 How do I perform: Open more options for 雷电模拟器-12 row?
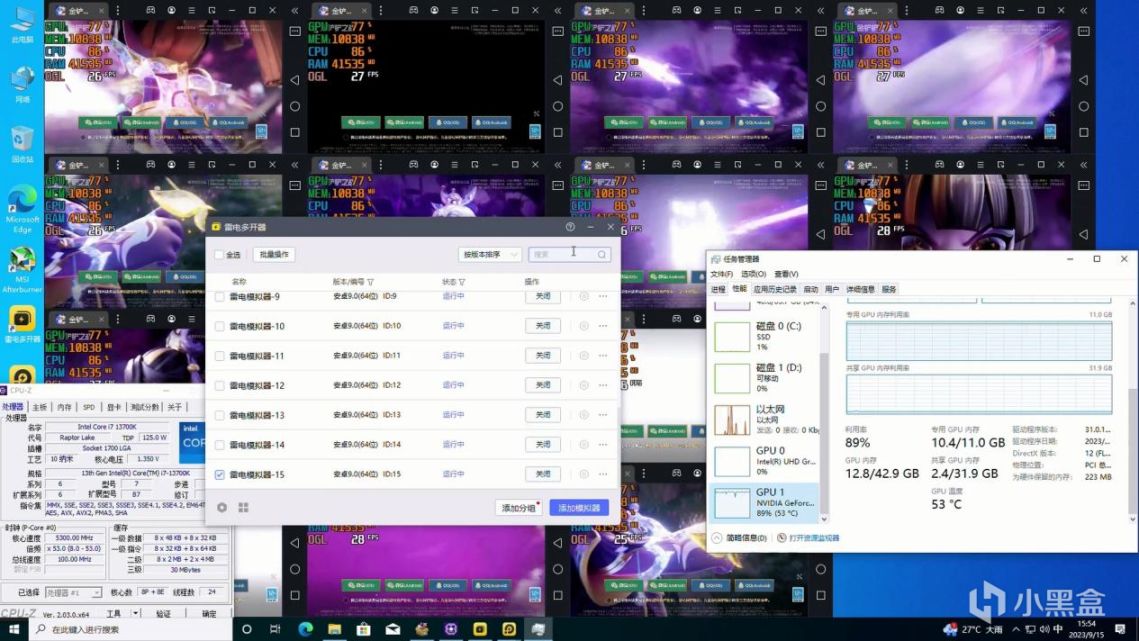(603, 385)
